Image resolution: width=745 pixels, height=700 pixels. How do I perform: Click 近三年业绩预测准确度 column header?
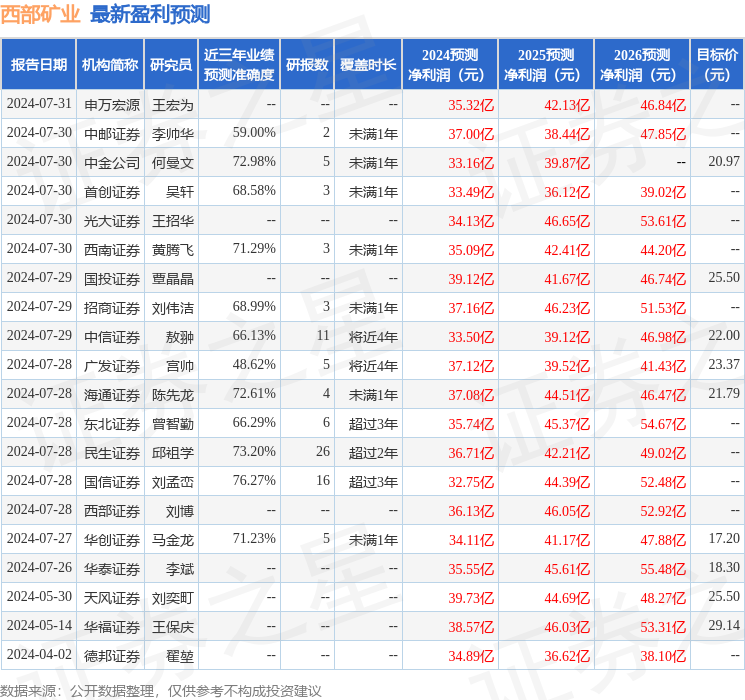(x=239, y=65)
